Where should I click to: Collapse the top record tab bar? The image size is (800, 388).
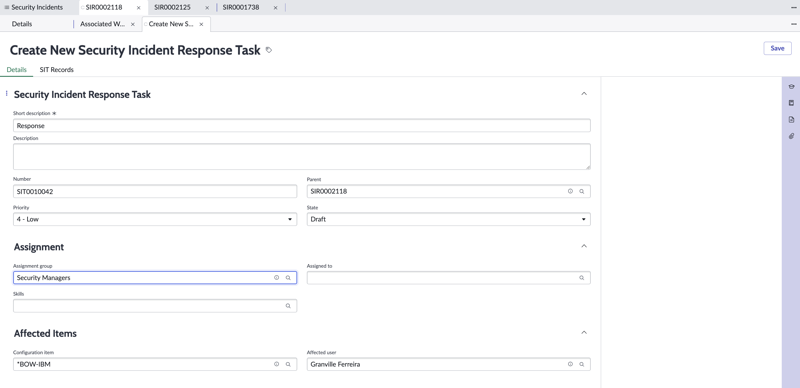coord(793,8)
